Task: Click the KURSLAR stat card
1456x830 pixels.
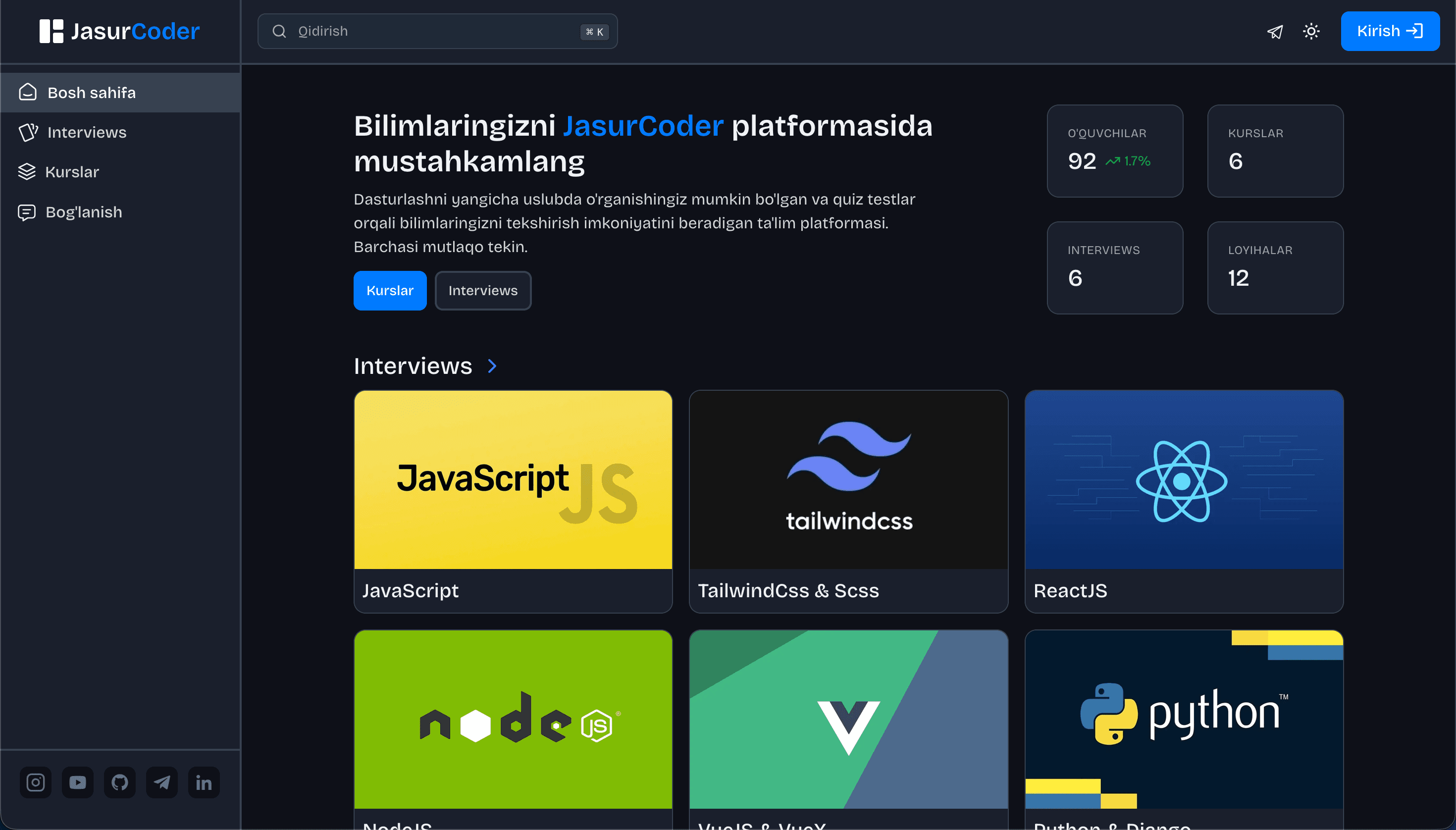Action: click(1275, 151)
